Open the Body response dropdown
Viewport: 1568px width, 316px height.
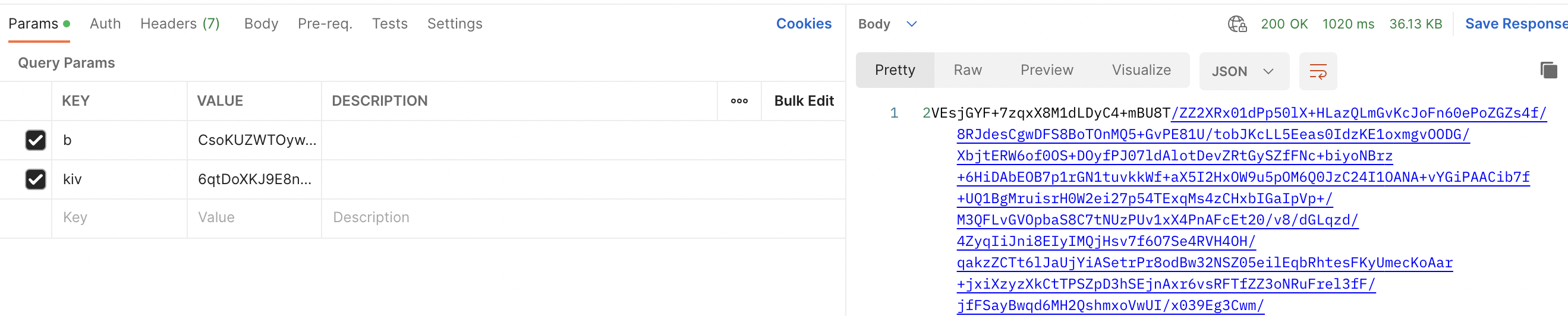point(887,24)
